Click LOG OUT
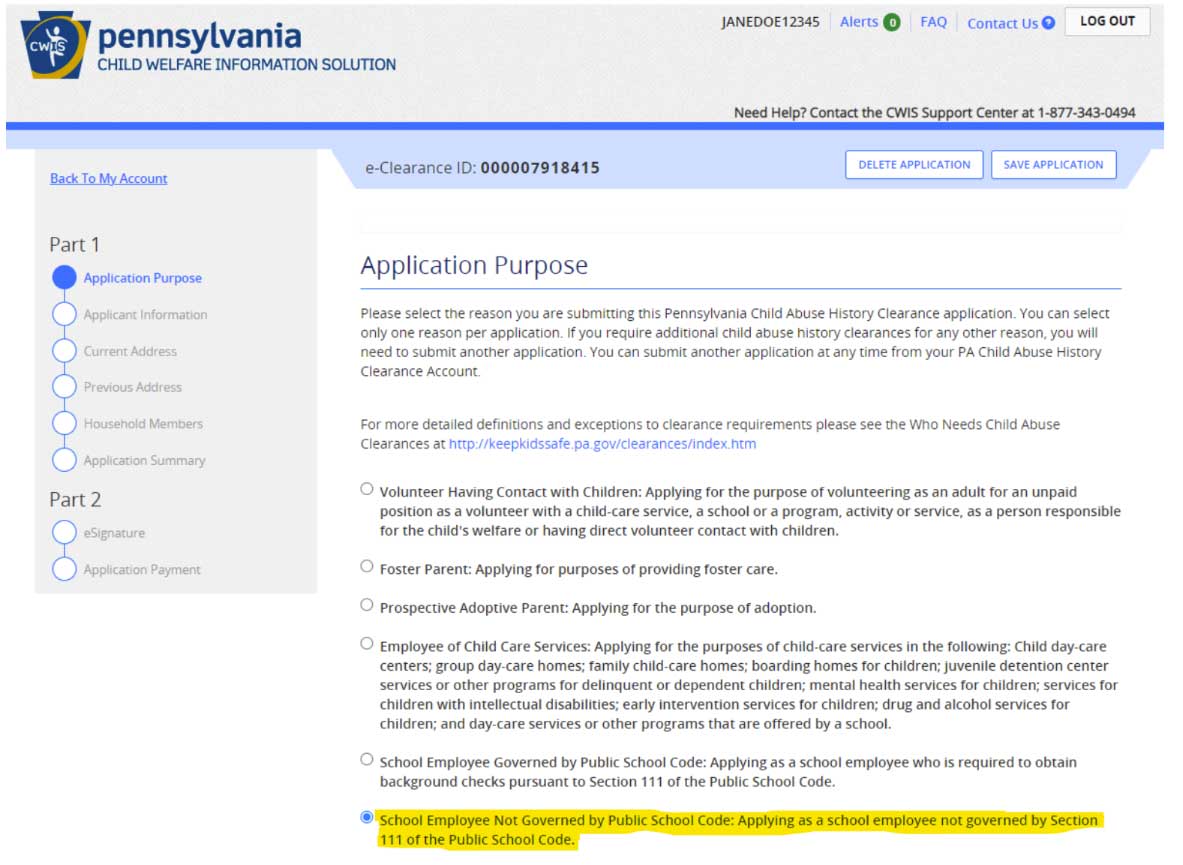 (x=1107, y=20)
